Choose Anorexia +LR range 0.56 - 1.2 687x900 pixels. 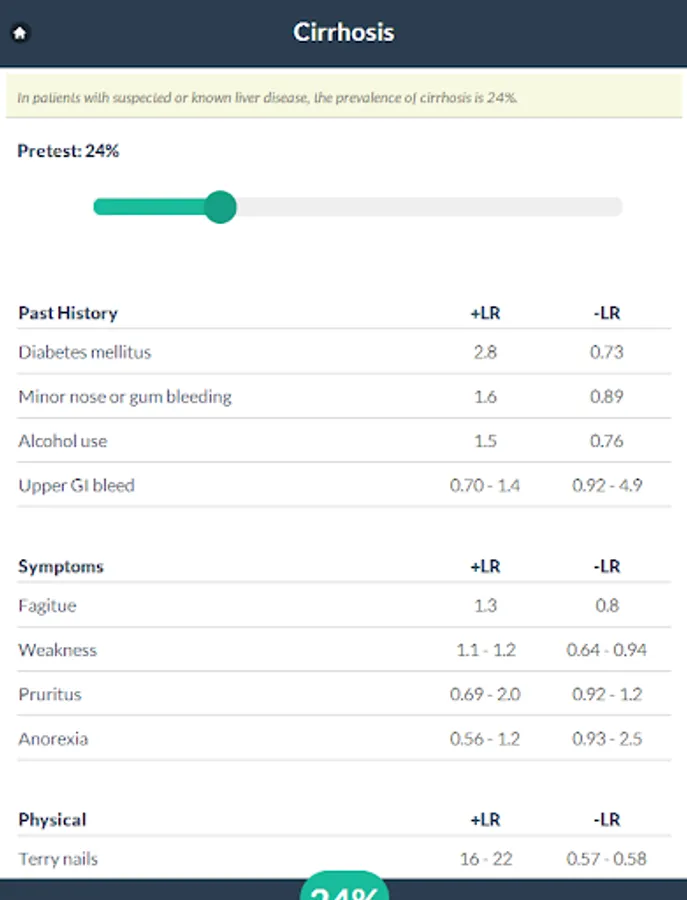[485, 739]
